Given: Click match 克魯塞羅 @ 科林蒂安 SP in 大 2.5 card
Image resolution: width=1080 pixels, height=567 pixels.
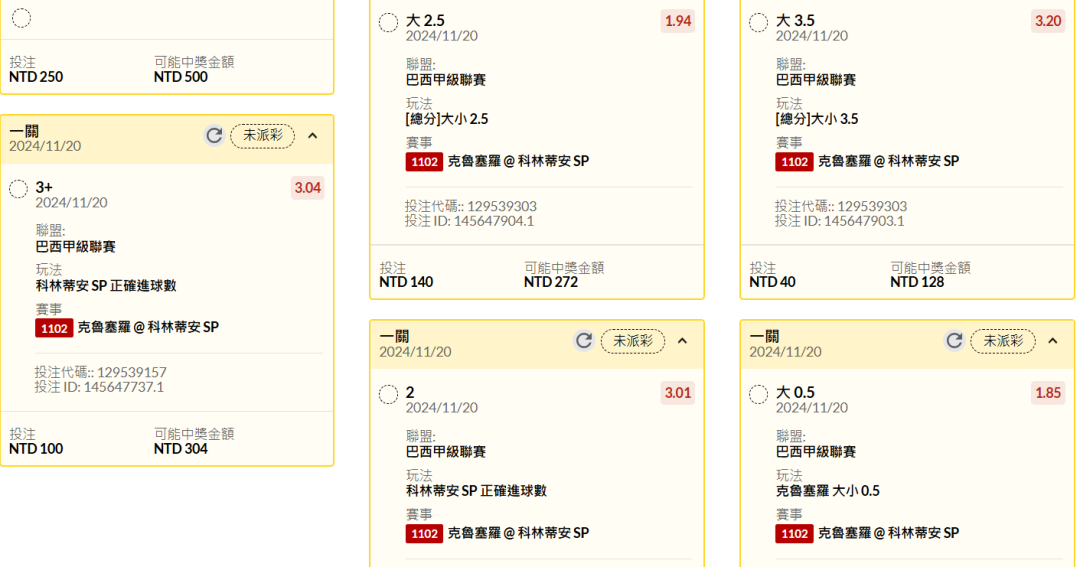Looking at the screenshot, I should (x=519, y=162).
